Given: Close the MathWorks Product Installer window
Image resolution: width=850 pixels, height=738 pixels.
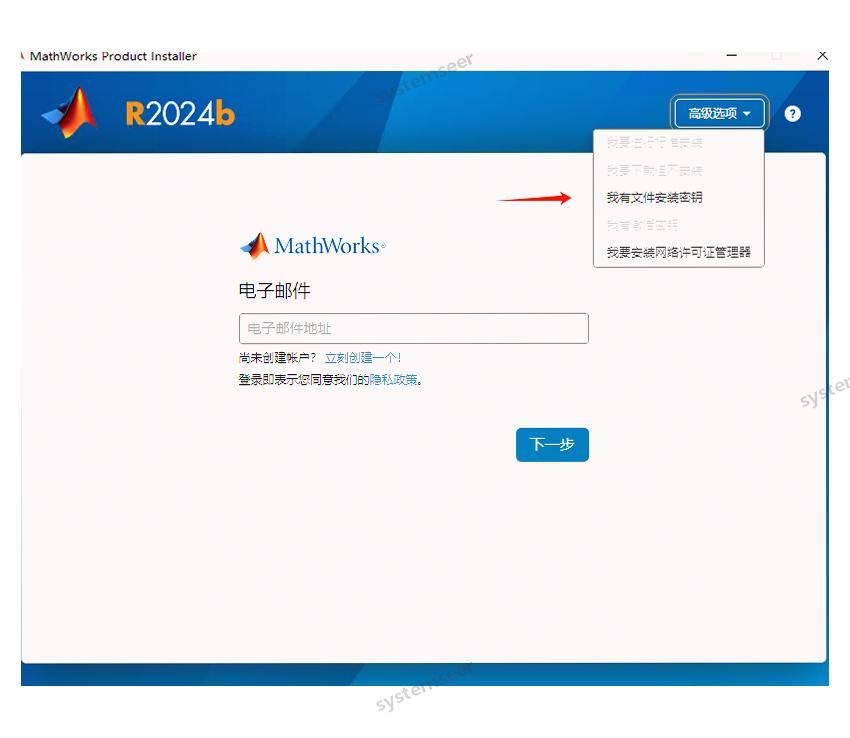Looking at the screenshot, I should pos(822,56).
